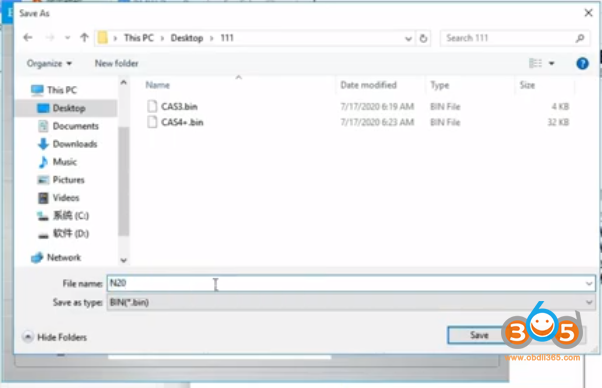Viewport: 602px width, 388px height.
Task: Open Documents in the navigation pane
Action: coord(75,126)
